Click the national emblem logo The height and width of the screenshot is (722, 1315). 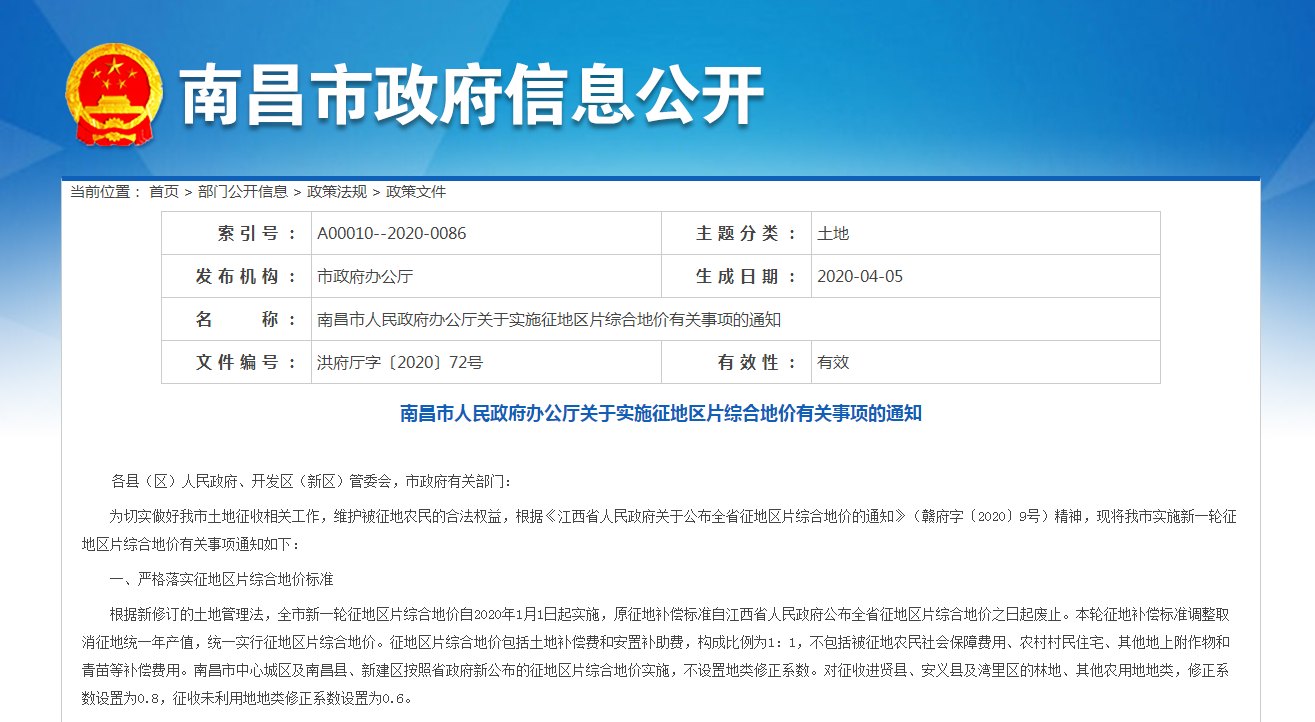pyautogui.click(x=113, y=95)
